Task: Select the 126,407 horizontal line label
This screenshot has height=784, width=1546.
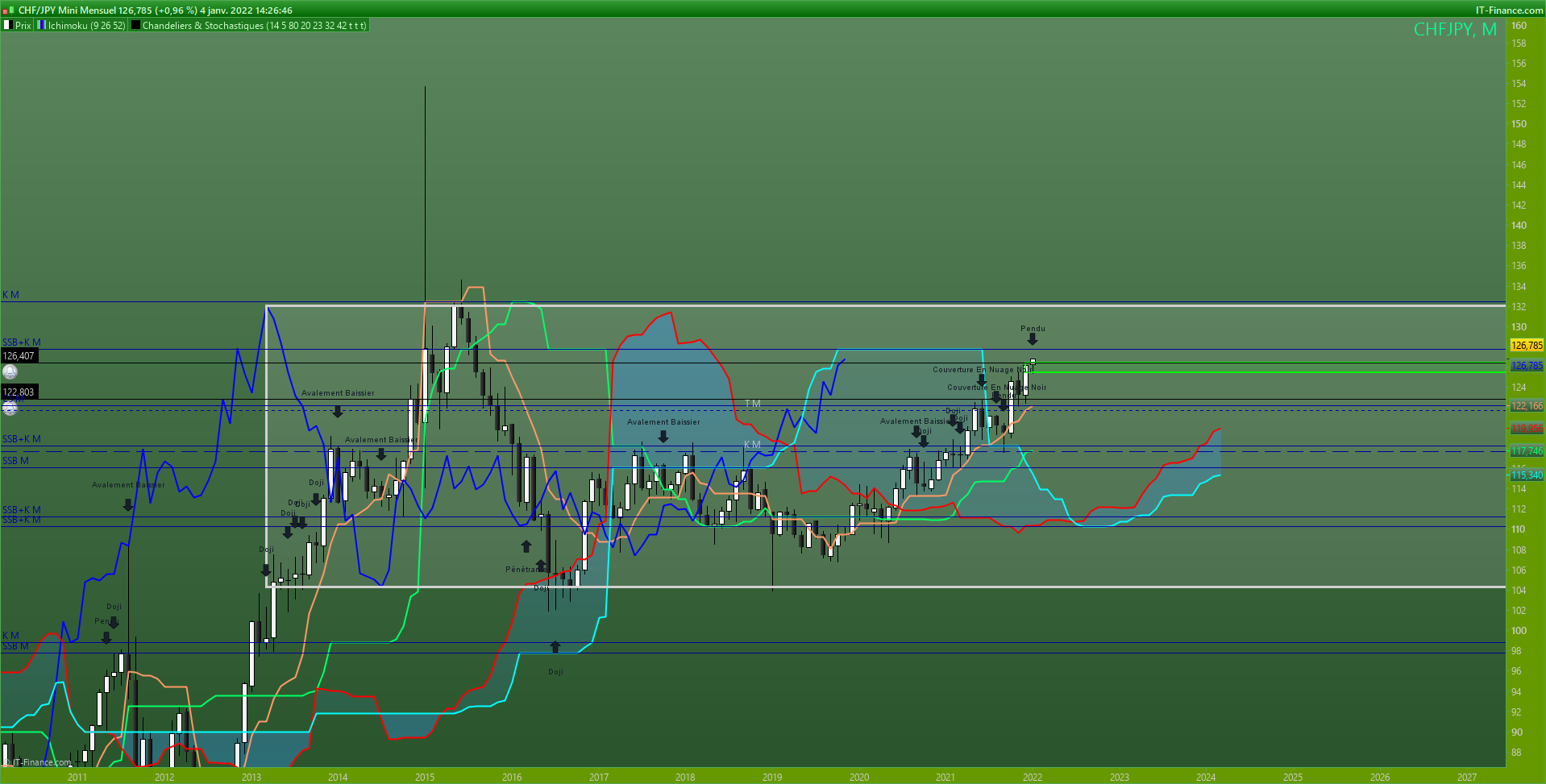Action: click(x=19, y=356)
